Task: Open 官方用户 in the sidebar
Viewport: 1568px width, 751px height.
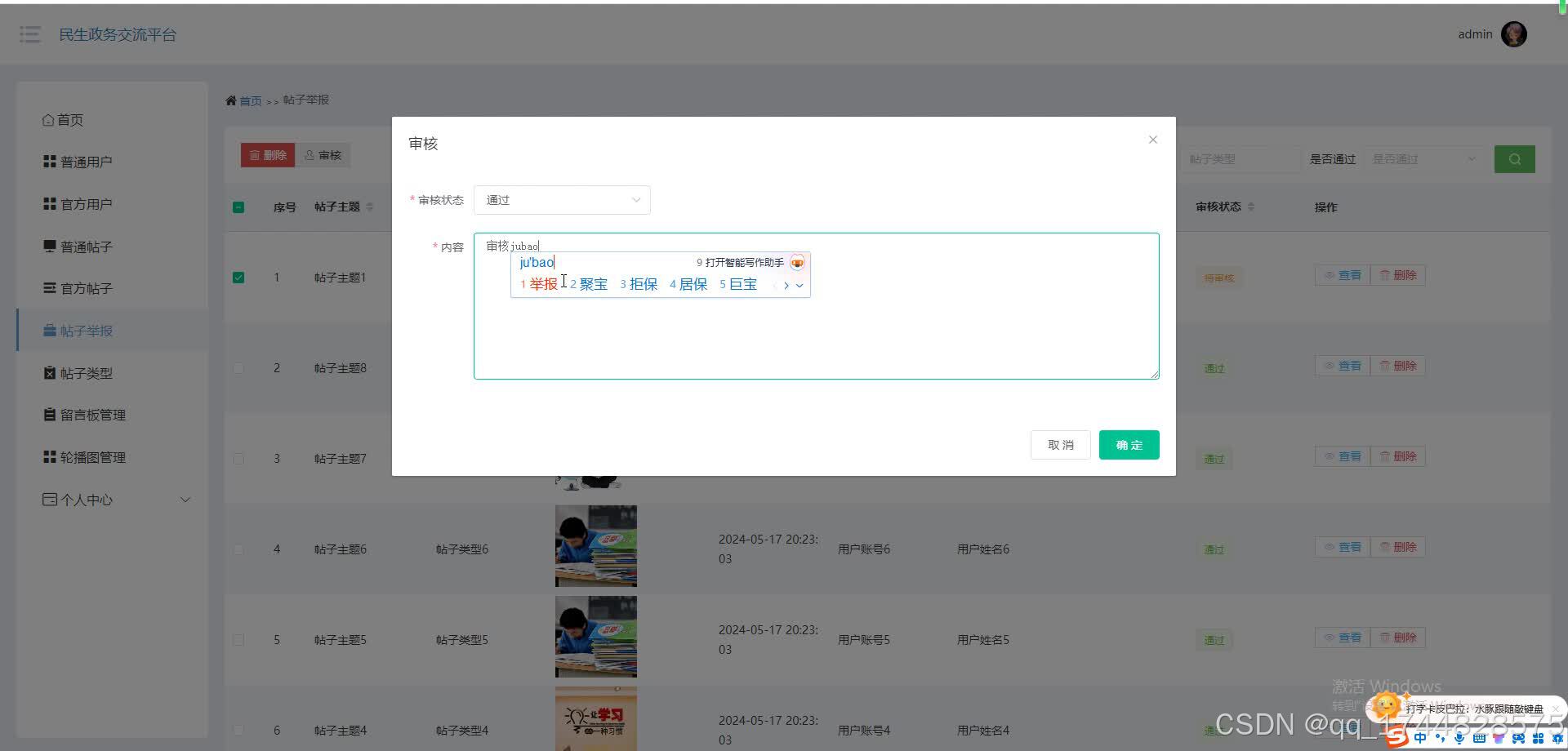Action: point(113,204)
